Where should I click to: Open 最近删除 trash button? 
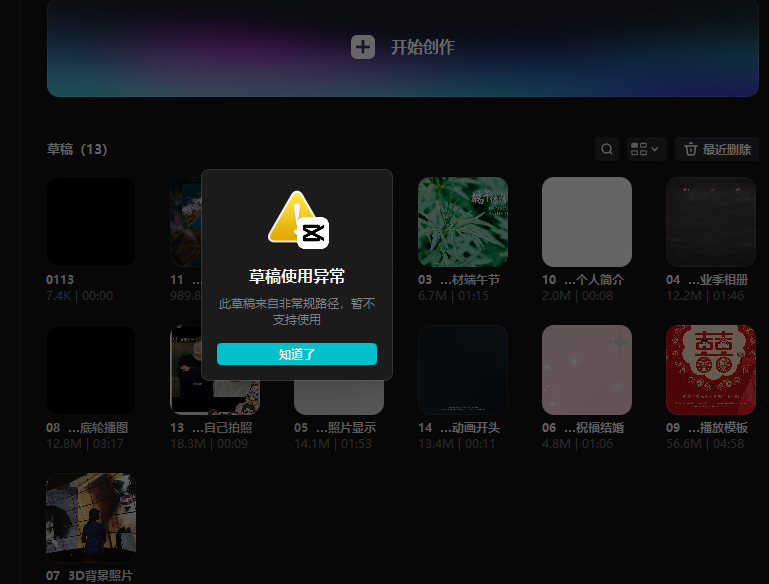717,149
